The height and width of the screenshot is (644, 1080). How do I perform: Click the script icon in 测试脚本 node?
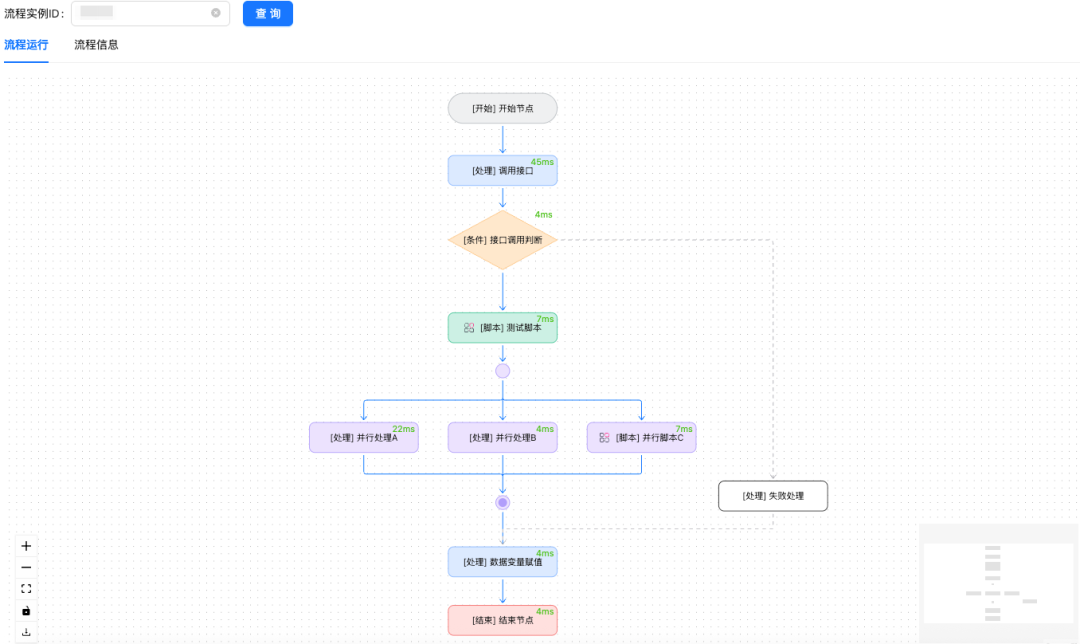[469, 328]
